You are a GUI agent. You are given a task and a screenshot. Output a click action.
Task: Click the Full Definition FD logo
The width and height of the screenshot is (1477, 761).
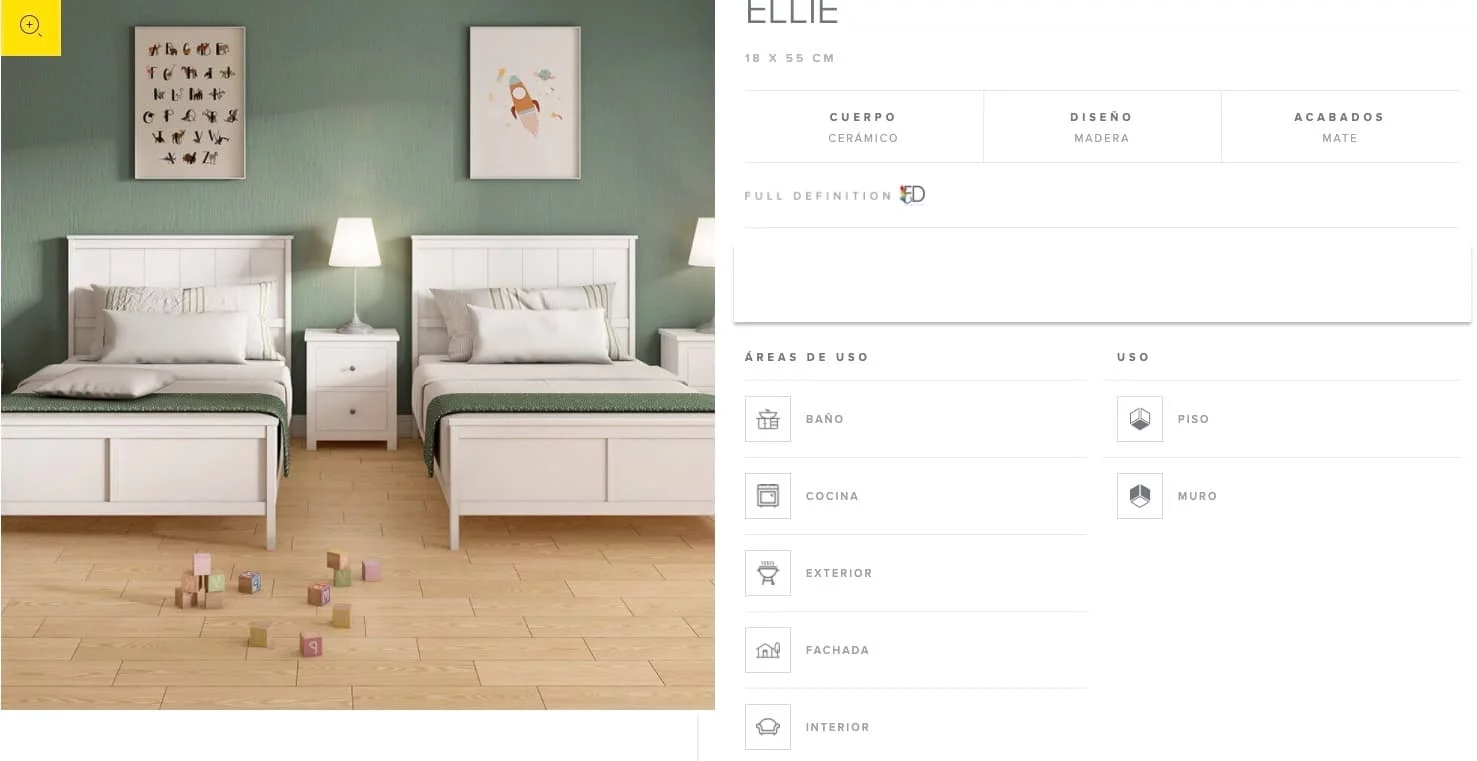pos(912,195)
